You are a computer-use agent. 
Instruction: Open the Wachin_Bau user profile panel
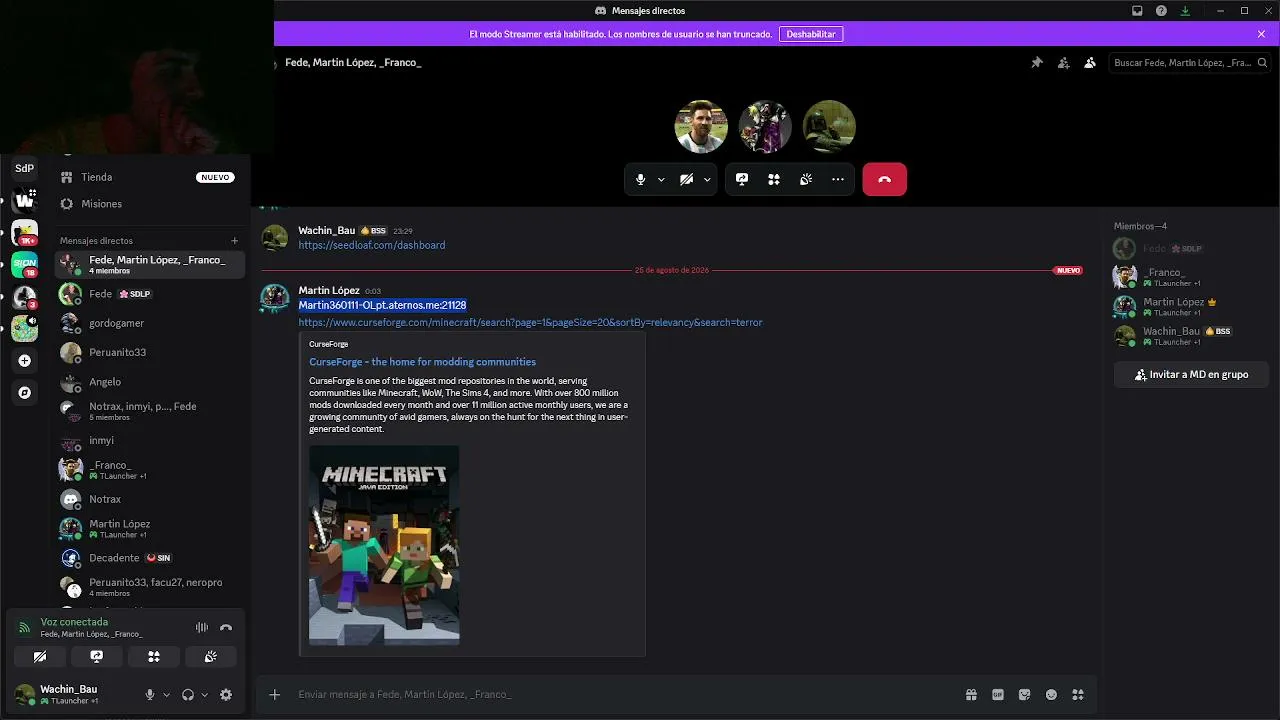pos(73,695)
